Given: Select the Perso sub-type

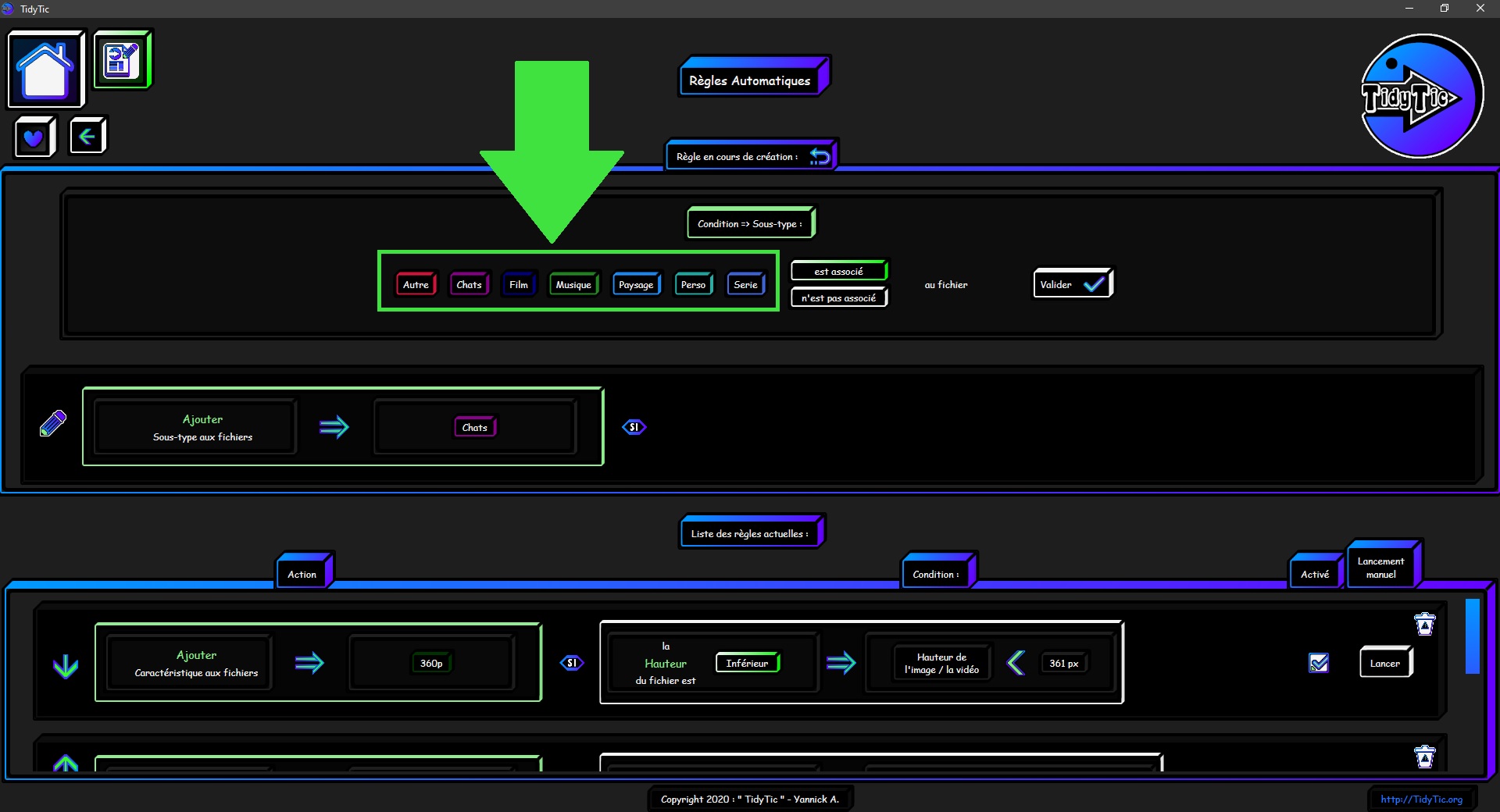Looking at the screenshot, I should click(x=694, y=284).
